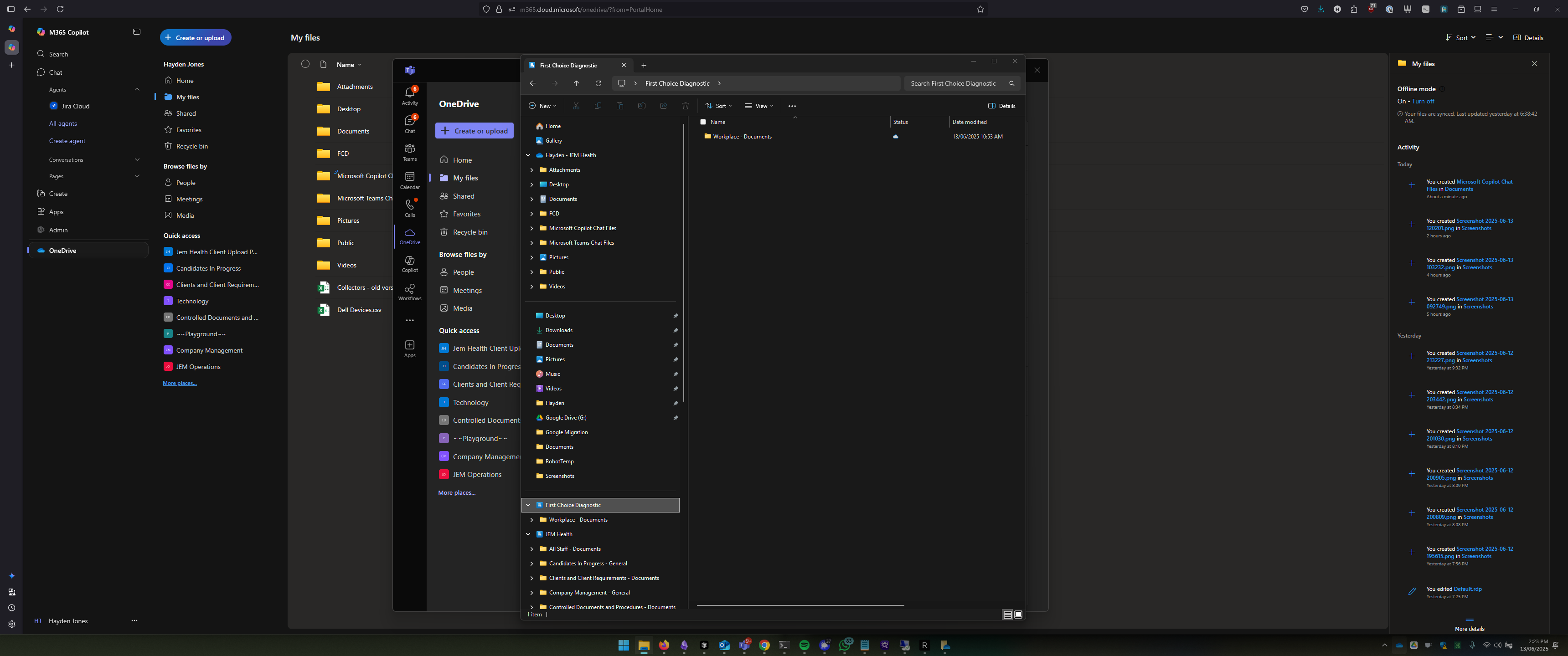The height and width of the screenshot is (656, 1568).
Task: Open Outlook from the taskbar
Action: tap(724, 645)
